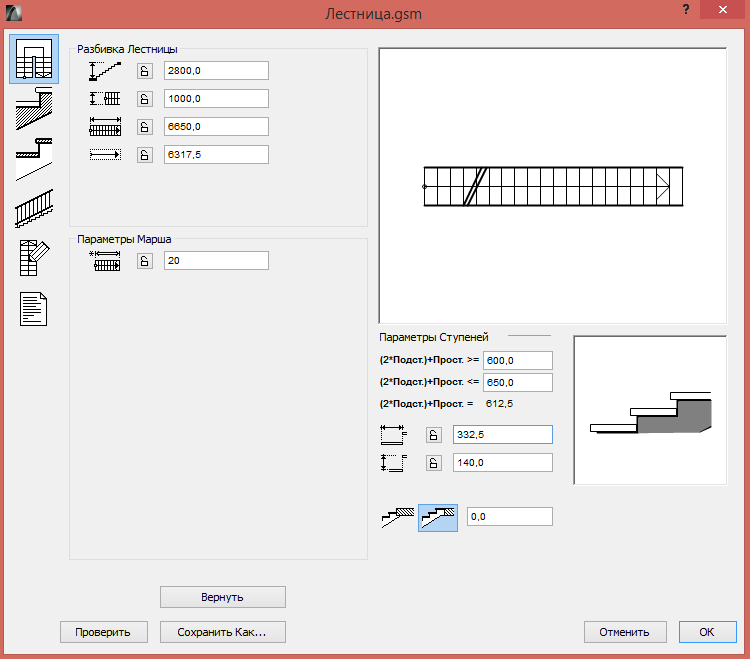The width and height of the screenshot is (750, 659).
Task: Open the railing settings page
Action: pyautogui.click(x=34, y=209)
